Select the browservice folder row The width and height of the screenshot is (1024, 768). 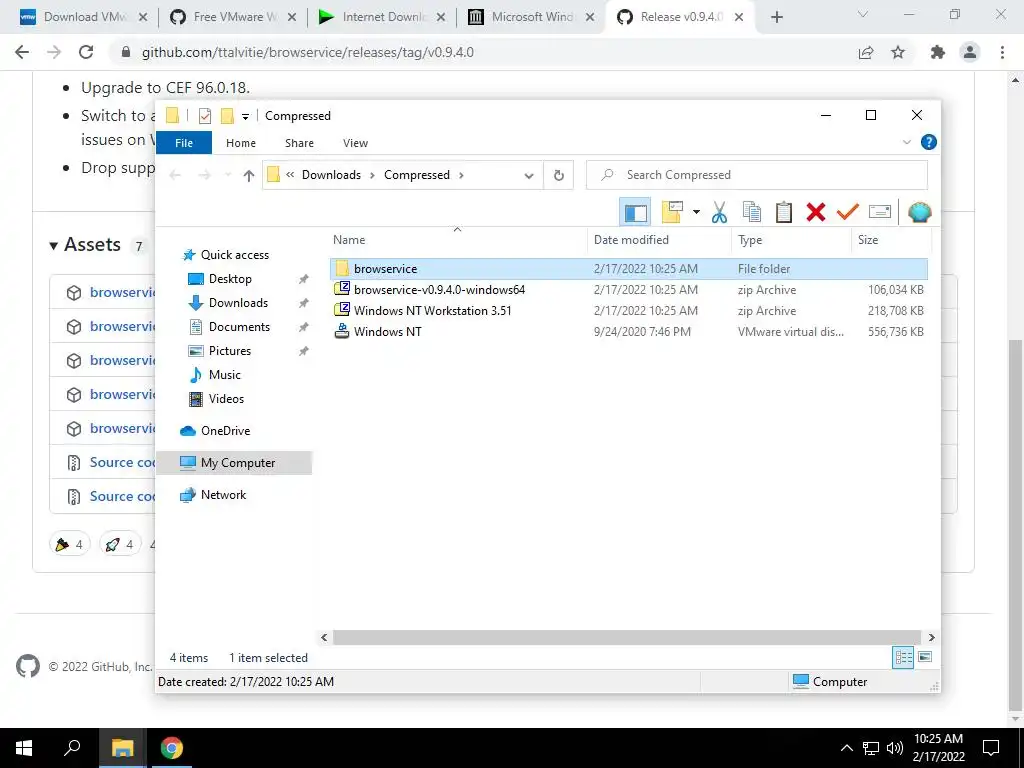(629, 269)
